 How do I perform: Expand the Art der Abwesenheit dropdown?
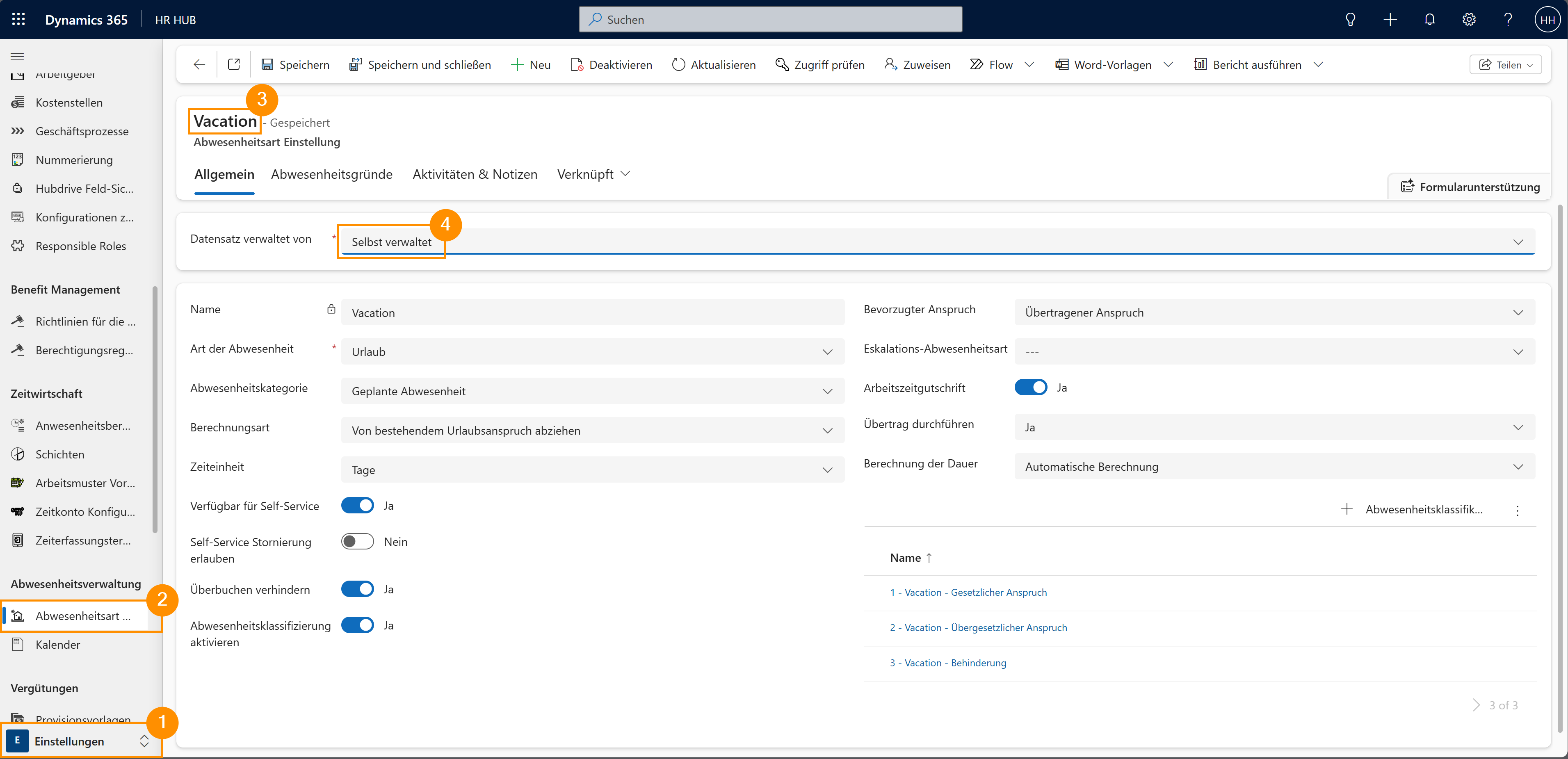(x=827, y=352)
